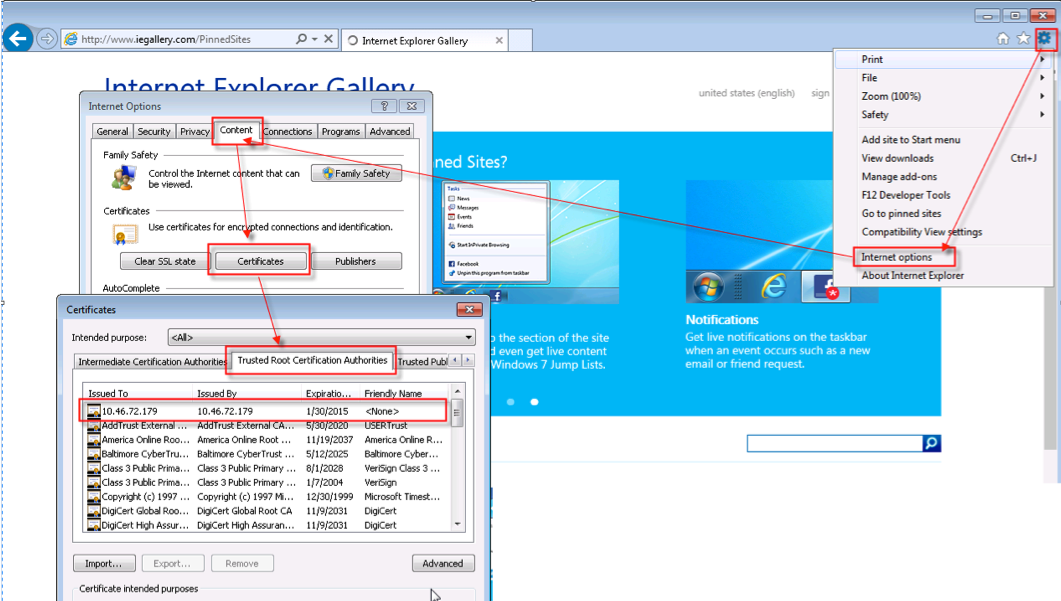
Task: Click the certificate list scroll-up arrow
Action: pos(457,391)
